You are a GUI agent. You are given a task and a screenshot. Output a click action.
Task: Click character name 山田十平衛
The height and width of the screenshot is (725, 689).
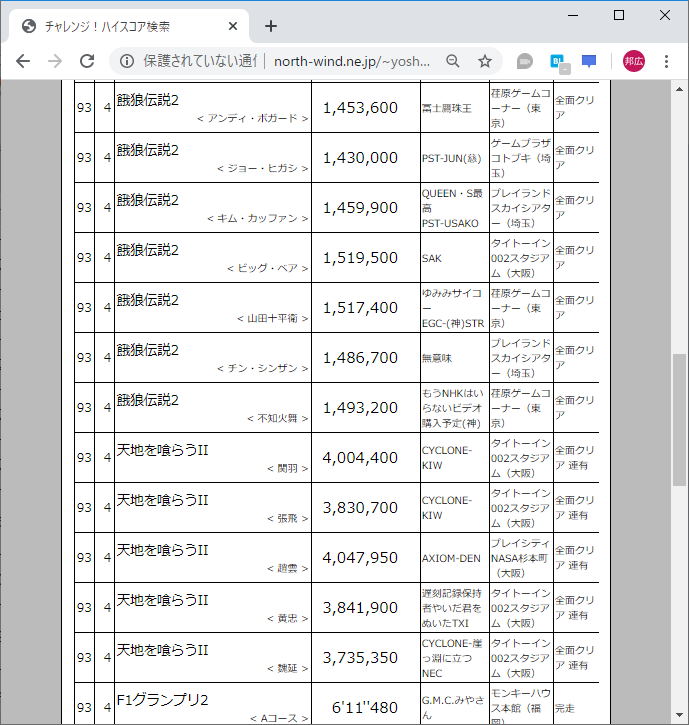coord(272,318)
